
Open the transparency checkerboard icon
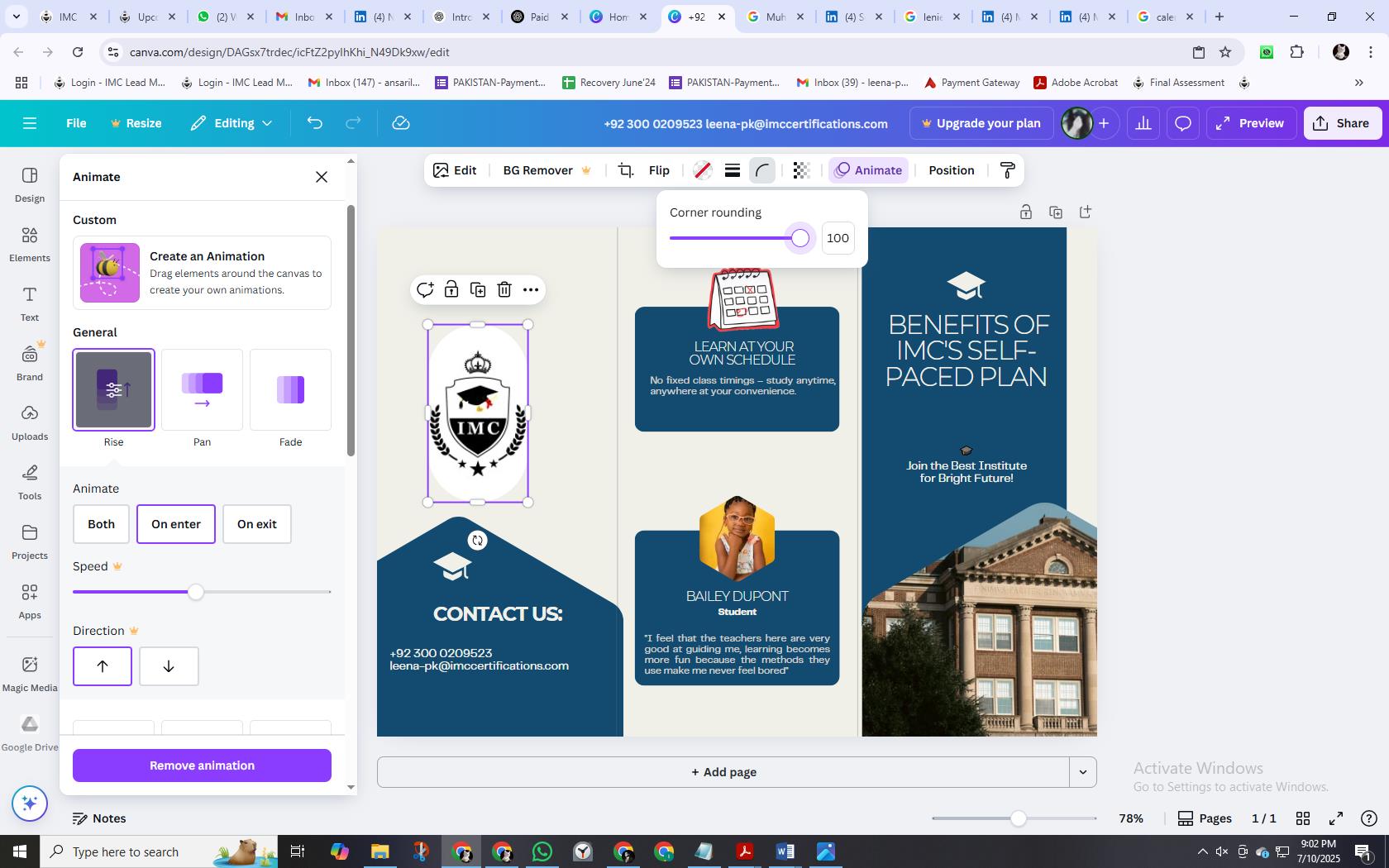(800, 170)
